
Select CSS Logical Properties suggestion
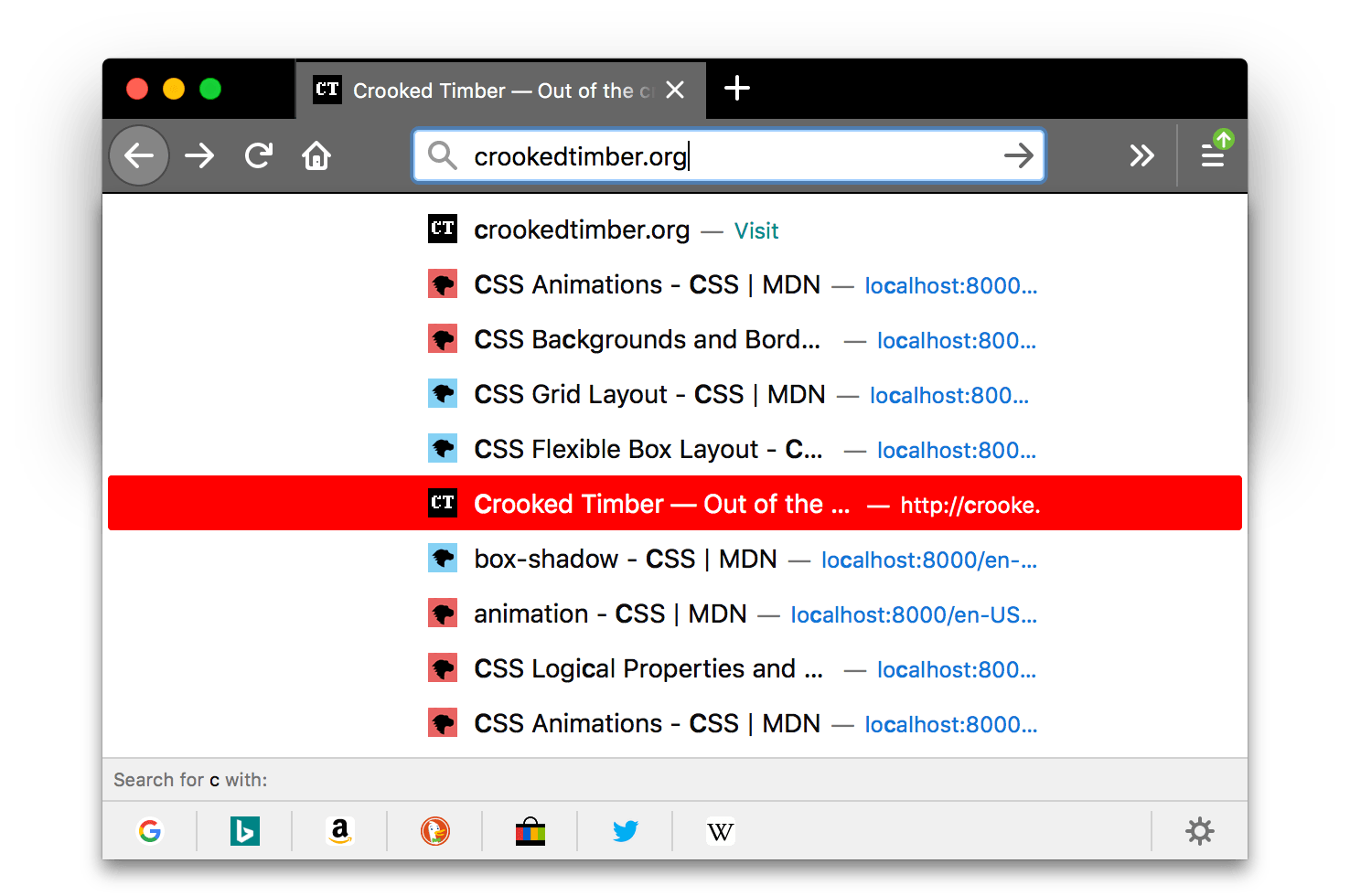(675, 668)
